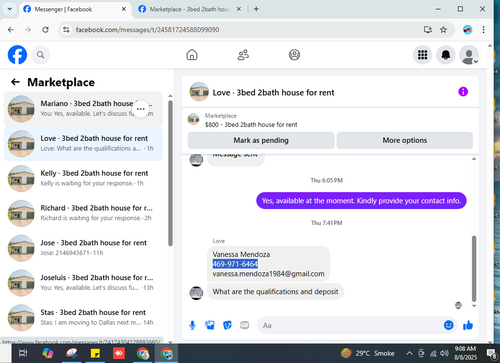Click the address bar URL
This screenshot has height=363, width=500.
tap(147, 30)
